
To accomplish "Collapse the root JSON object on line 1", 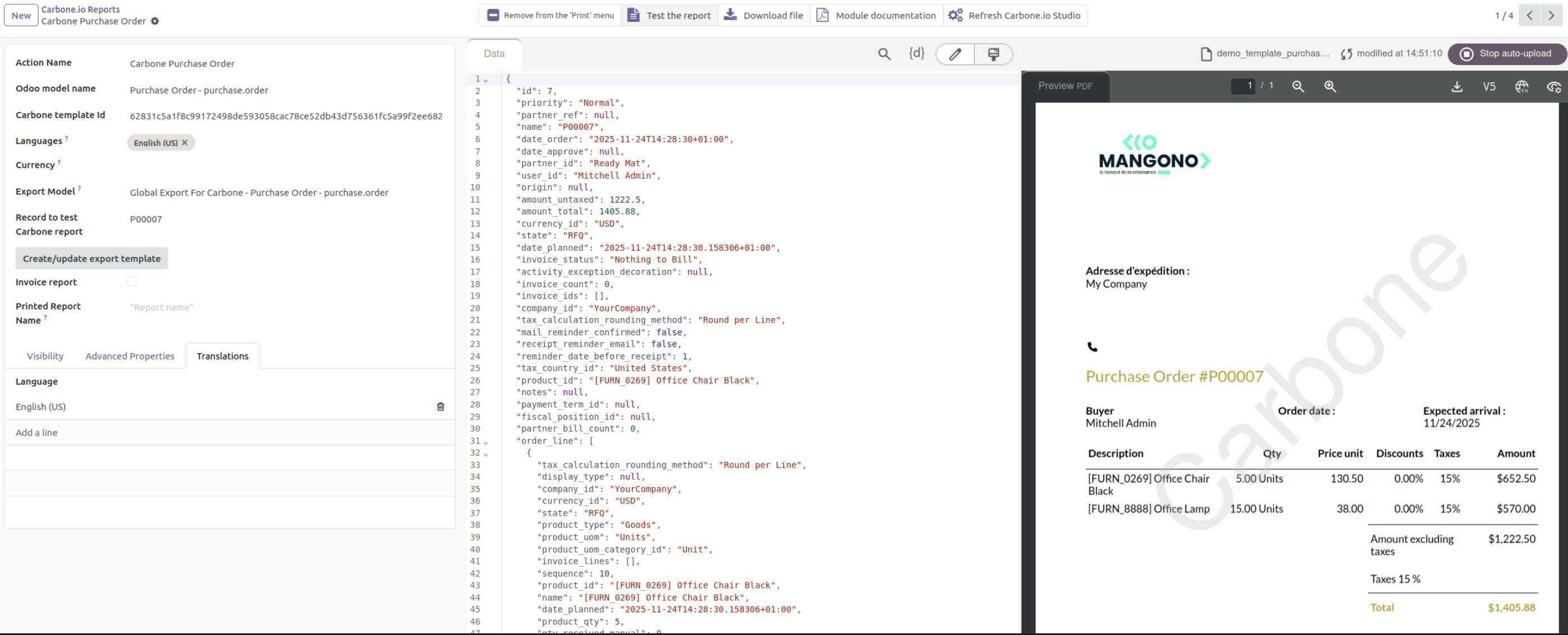I will (x=485, y=79).
